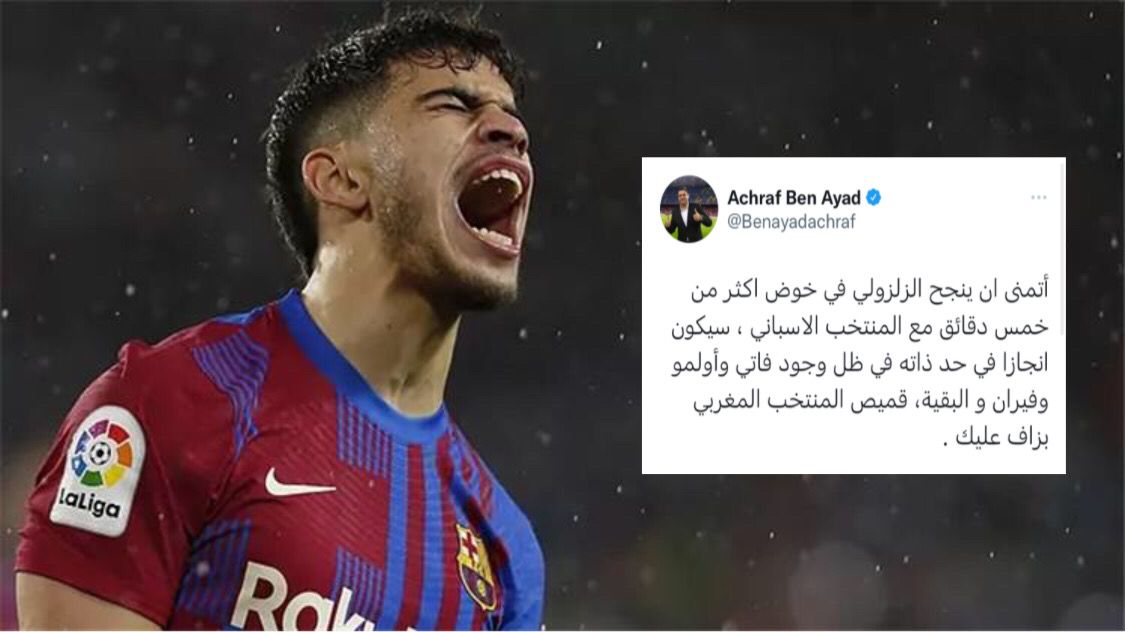Click the FC Barcelona crest on the shirt
The height and width of the screenshot is (632, 1125).
click(476, 567)
